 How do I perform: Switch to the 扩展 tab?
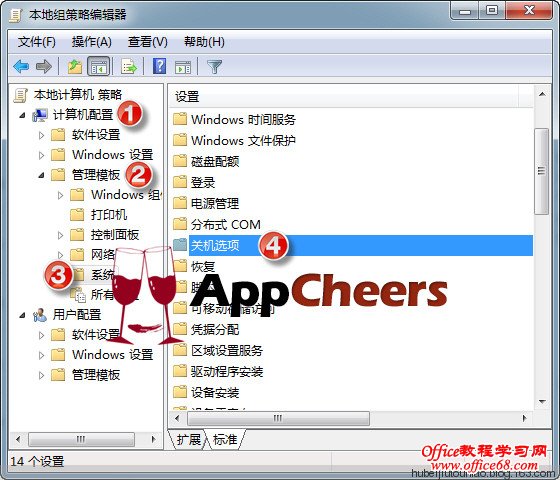click(189, 440)
